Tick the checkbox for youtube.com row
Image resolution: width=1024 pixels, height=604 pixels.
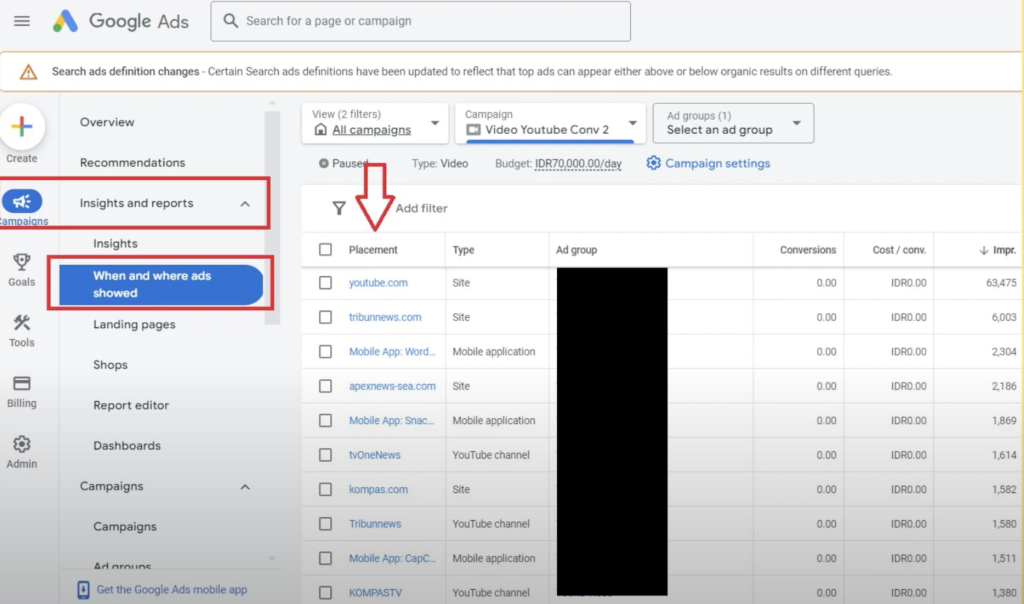(325, 283)
